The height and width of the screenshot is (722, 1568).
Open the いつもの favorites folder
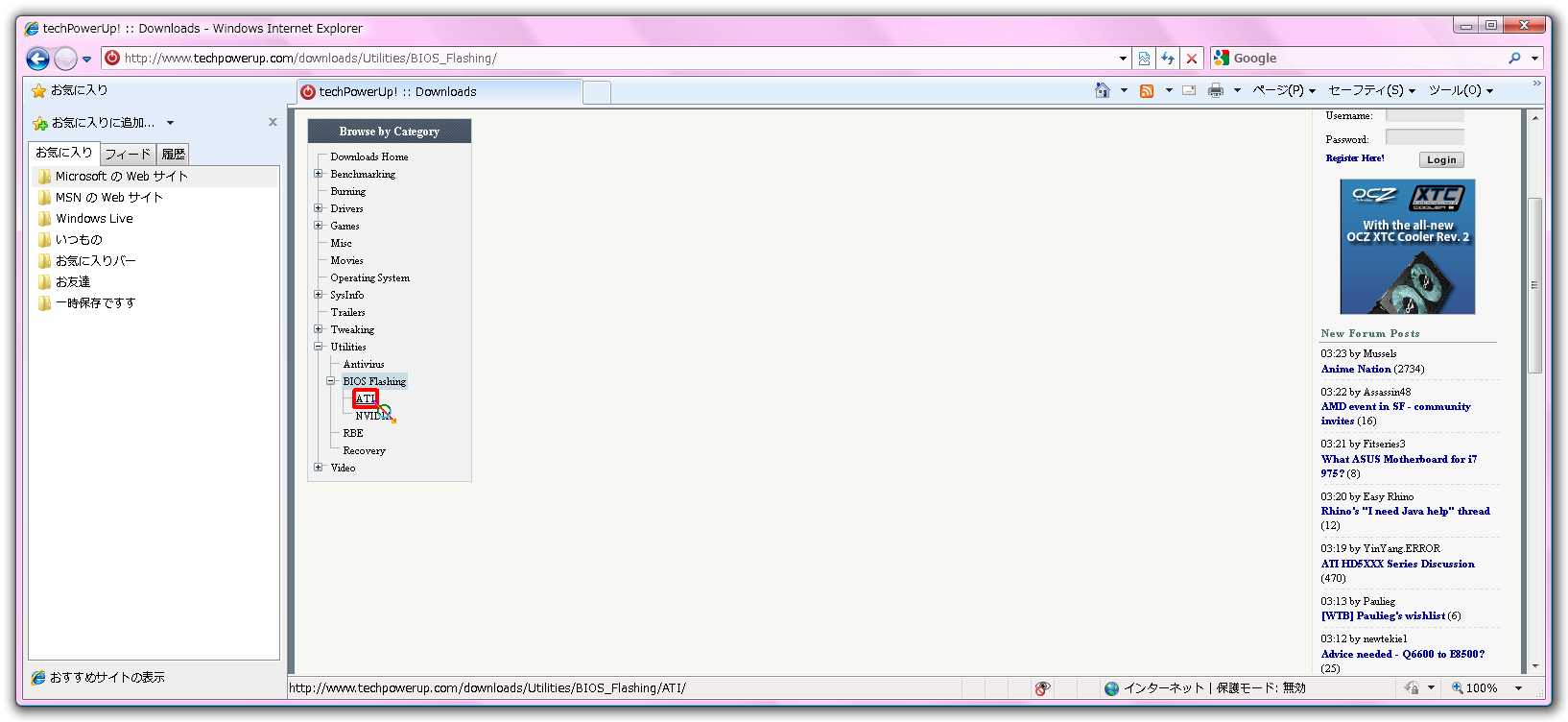tap(70, 240)
